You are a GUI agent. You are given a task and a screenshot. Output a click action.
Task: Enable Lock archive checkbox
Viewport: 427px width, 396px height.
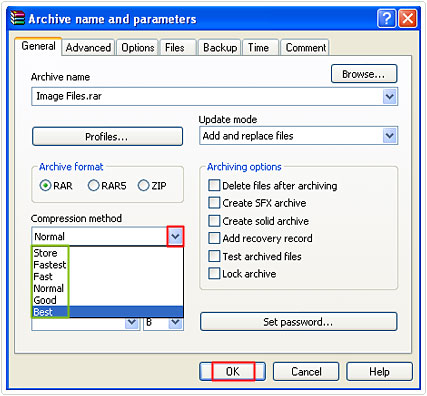(x=214, y=274)
